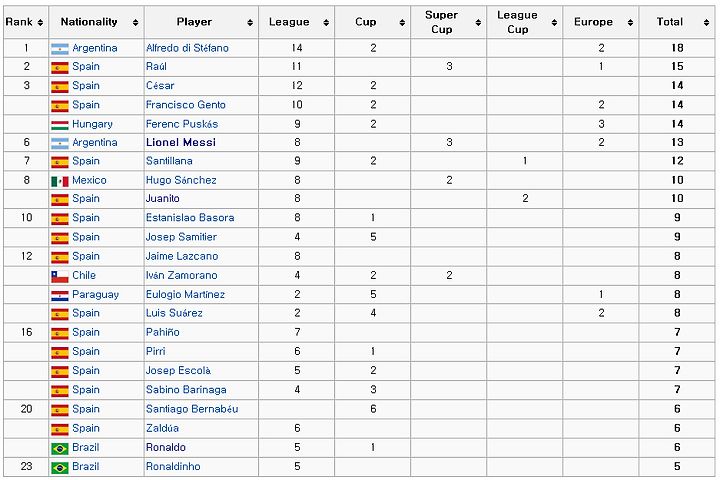This screenshot has height=480, width=720.
Task: Sort the Cup column via its arrows
Action: [402, 23]
